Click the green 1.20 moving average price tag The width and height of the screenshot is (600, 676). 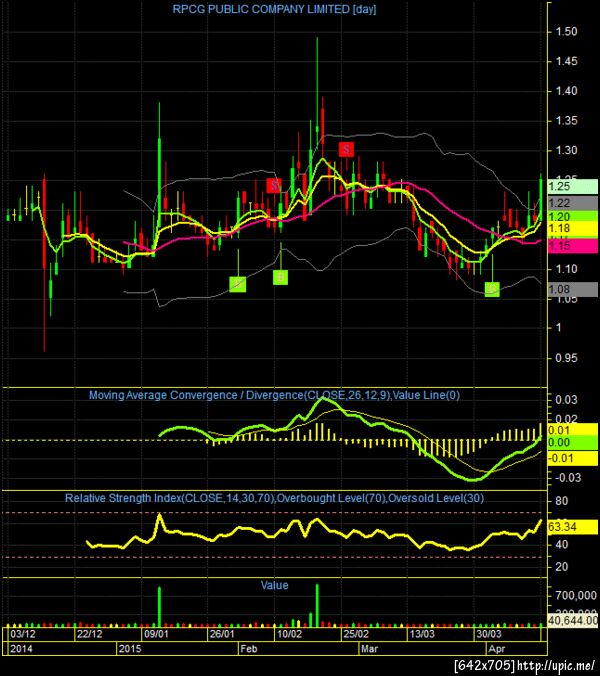pyautogui.click(x=572, y=216)
